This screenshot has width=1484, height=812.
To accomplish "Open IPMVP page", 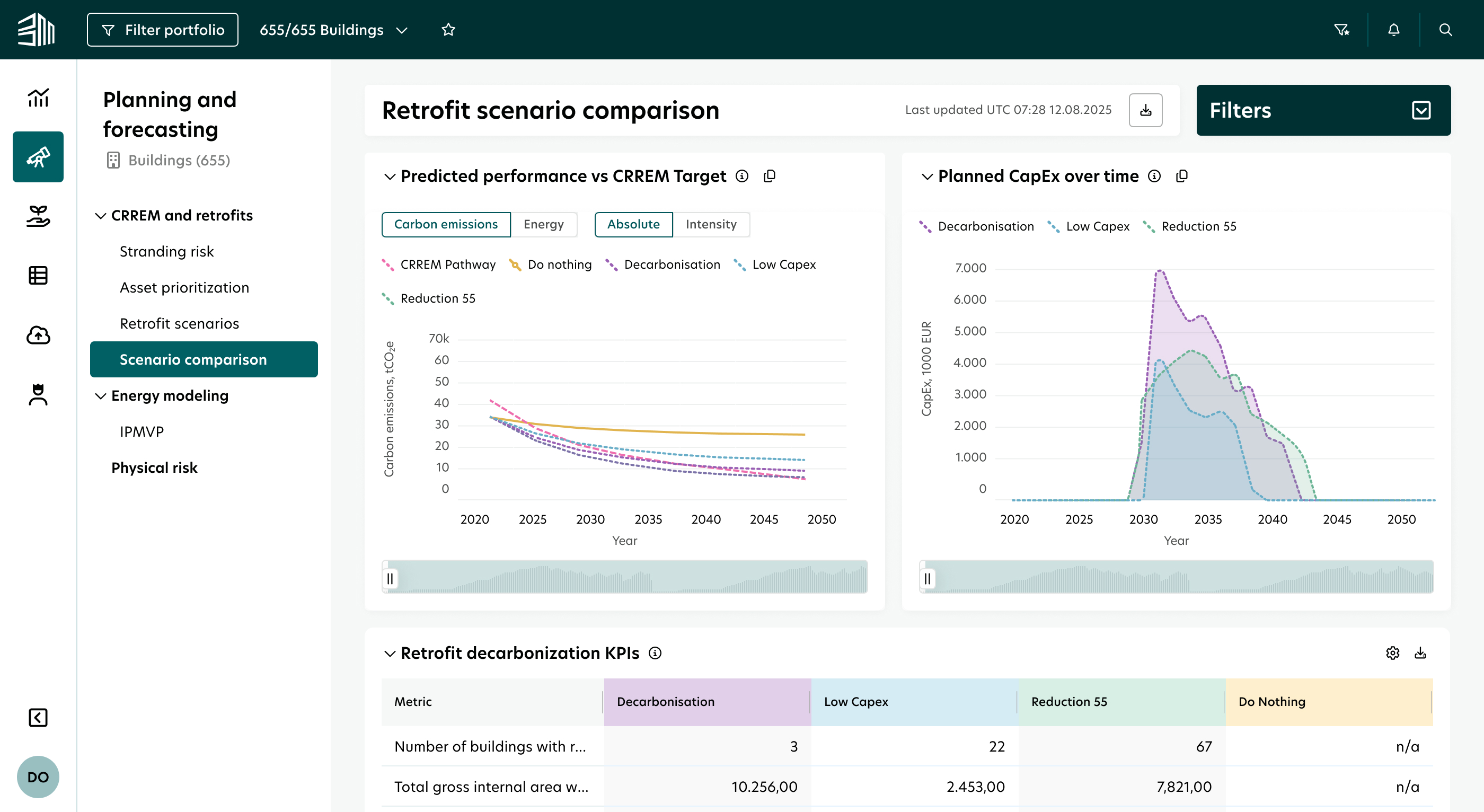I will 142,431.
